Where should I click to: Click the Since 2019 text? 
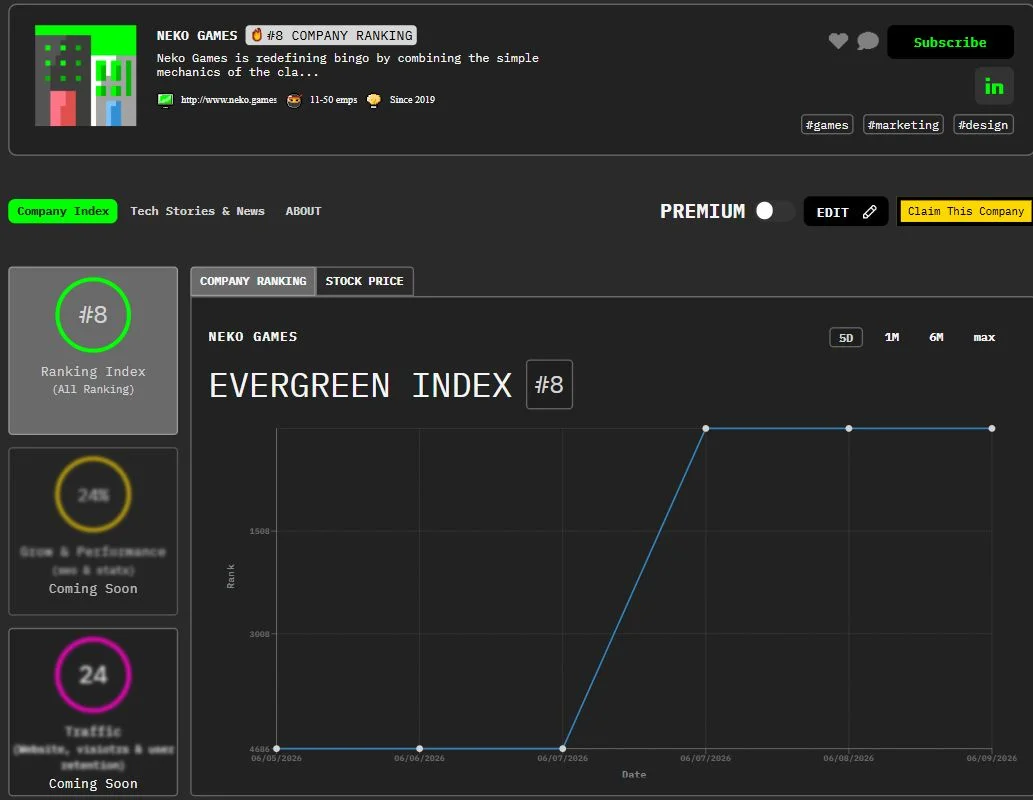point(412,100)
